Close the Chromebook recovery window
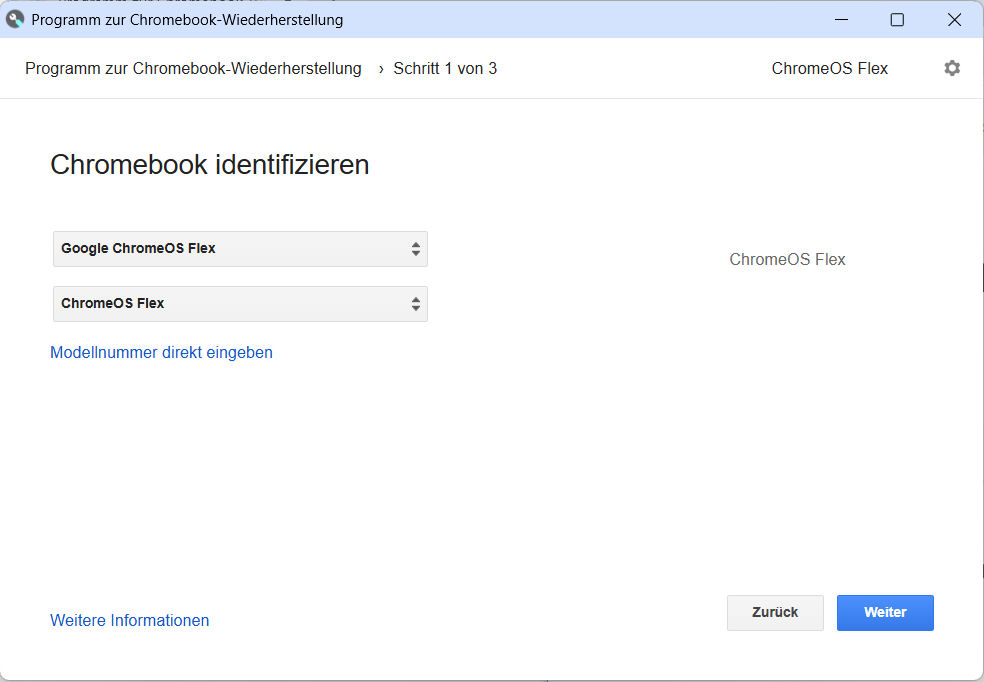 pos(955,19)
